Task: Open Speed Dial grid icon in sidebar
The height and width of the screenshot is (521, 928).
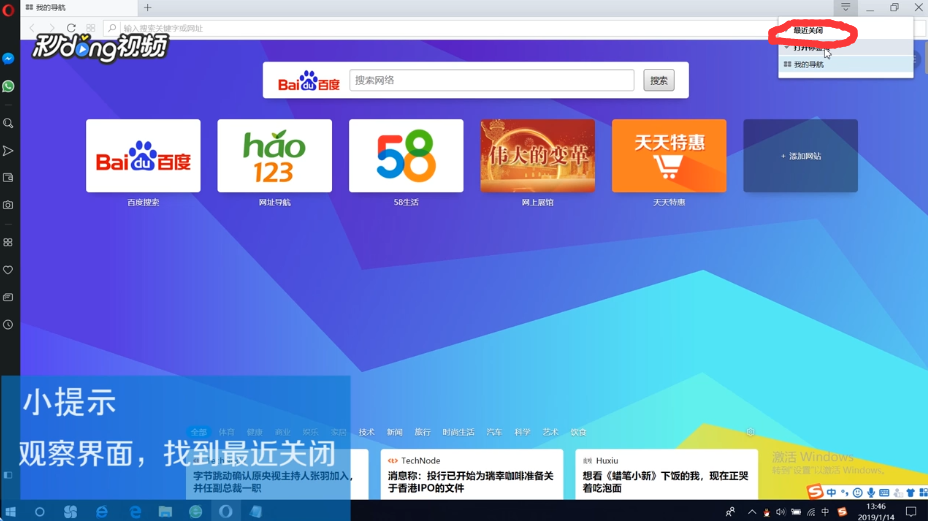Action: (x=8, y=242)
